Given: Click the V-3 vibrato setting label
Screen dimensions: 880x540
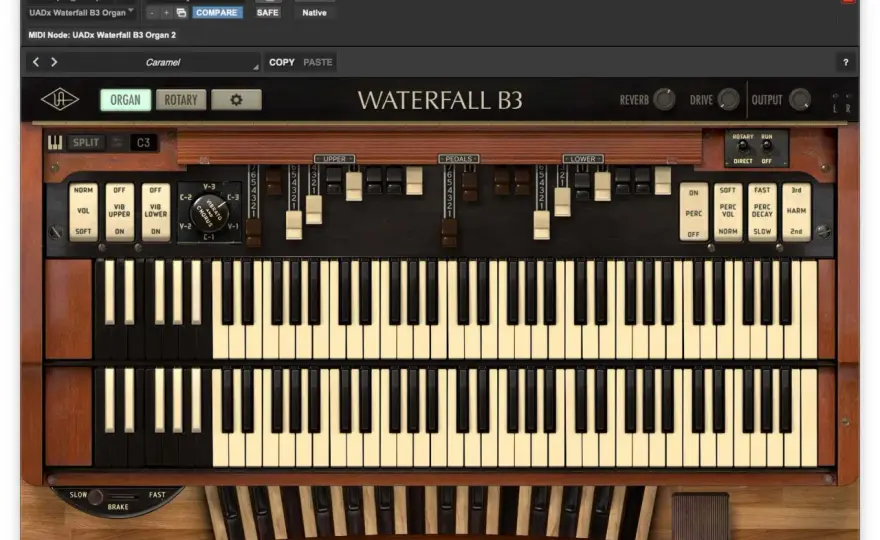Looking at the screenshot, I should (x=209, y=187).
